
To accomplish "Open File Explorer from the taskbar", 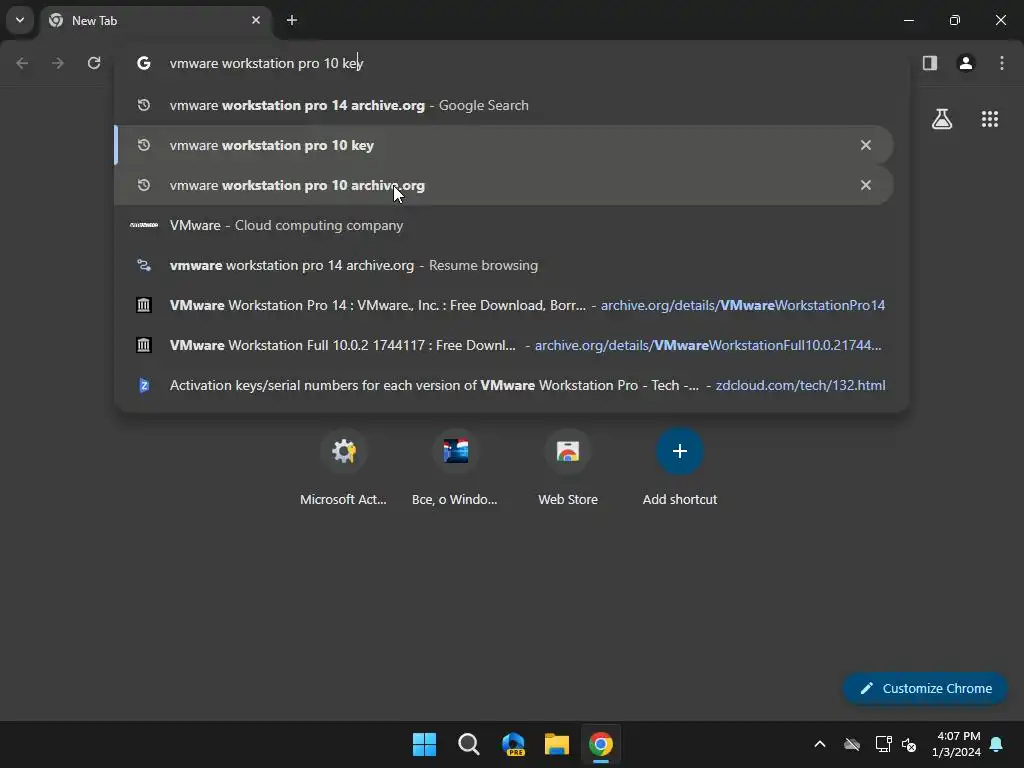I will [x=556, y=744].
